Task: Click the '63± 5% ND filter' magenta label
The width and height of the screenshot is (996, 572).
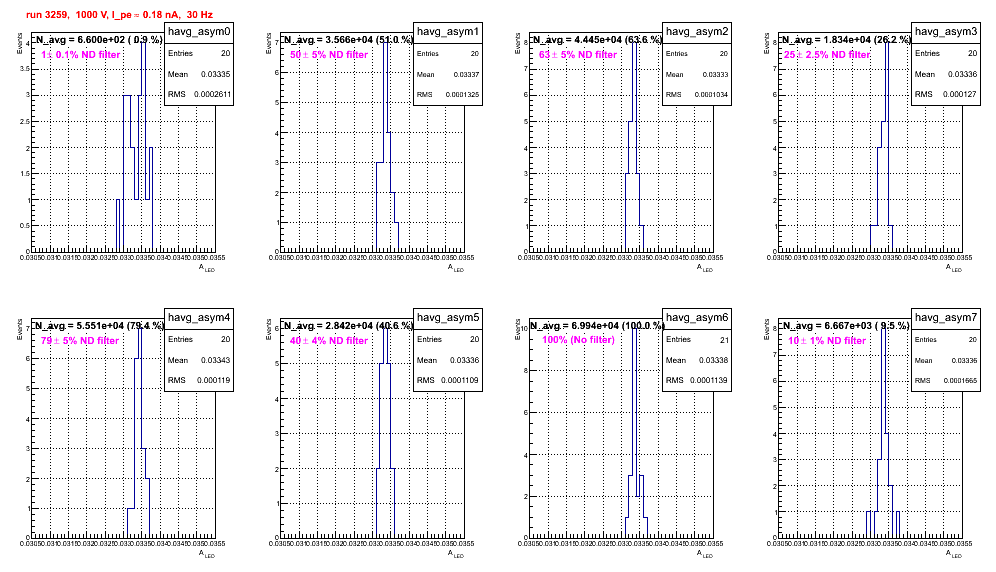Action: click(578, 55)
